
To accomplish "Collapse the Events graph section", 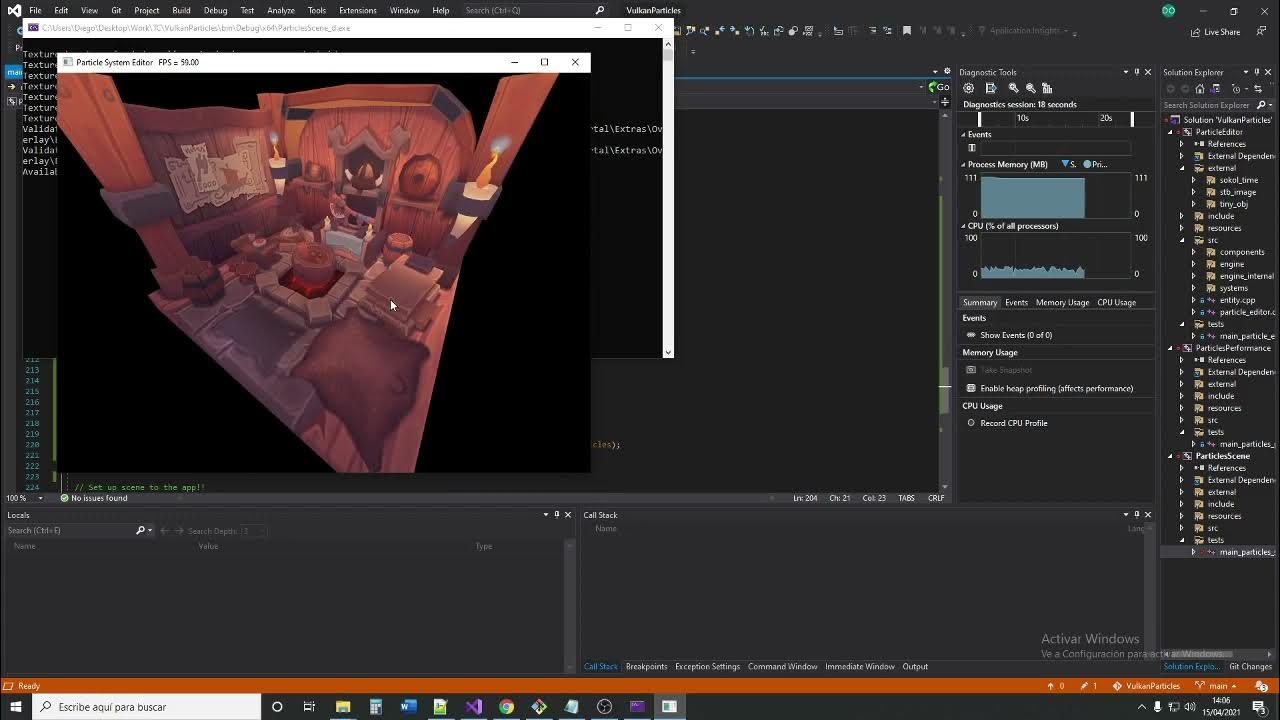I will (964, 134).
